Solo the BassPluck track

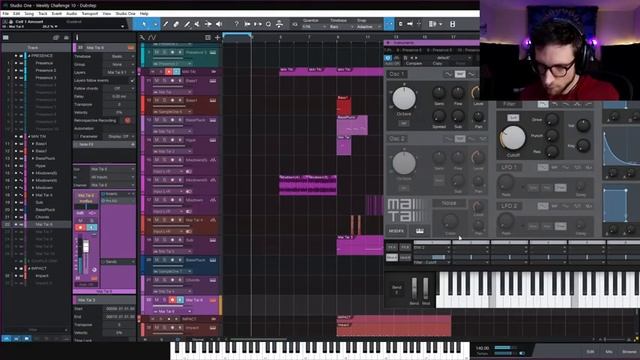(x=164, y=120)
